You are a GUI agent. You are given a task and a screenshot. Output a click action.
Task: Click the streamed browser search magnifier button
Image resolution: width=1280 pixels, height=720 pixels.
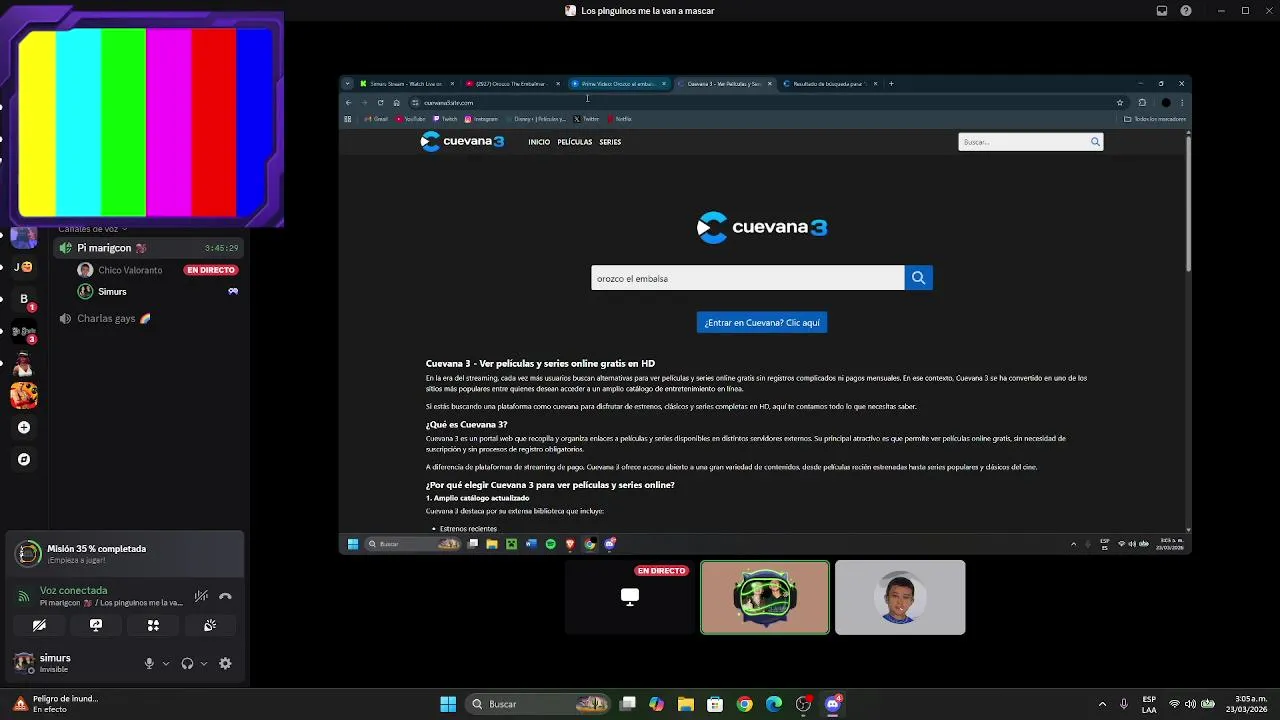[919, 278]
